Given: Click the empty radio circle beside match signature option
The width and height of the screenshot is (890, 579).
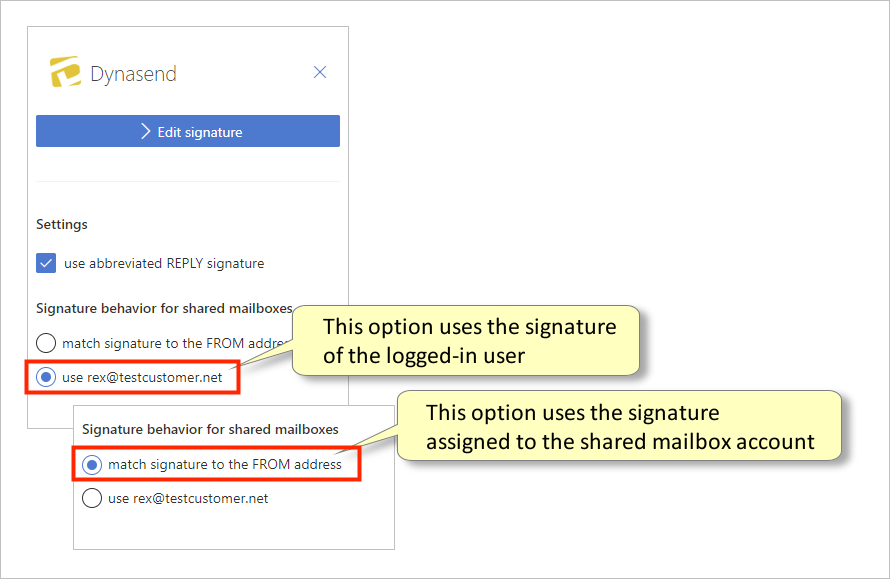Looking at the screenshot, I should (x=45, y=343).
